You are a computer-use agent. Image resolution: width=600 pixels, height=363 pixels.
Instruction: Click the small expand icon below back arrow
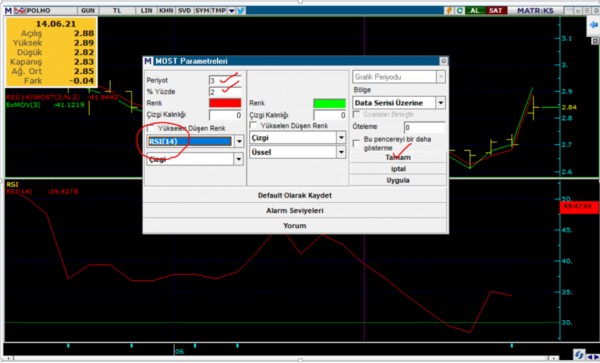click(595, 41)
